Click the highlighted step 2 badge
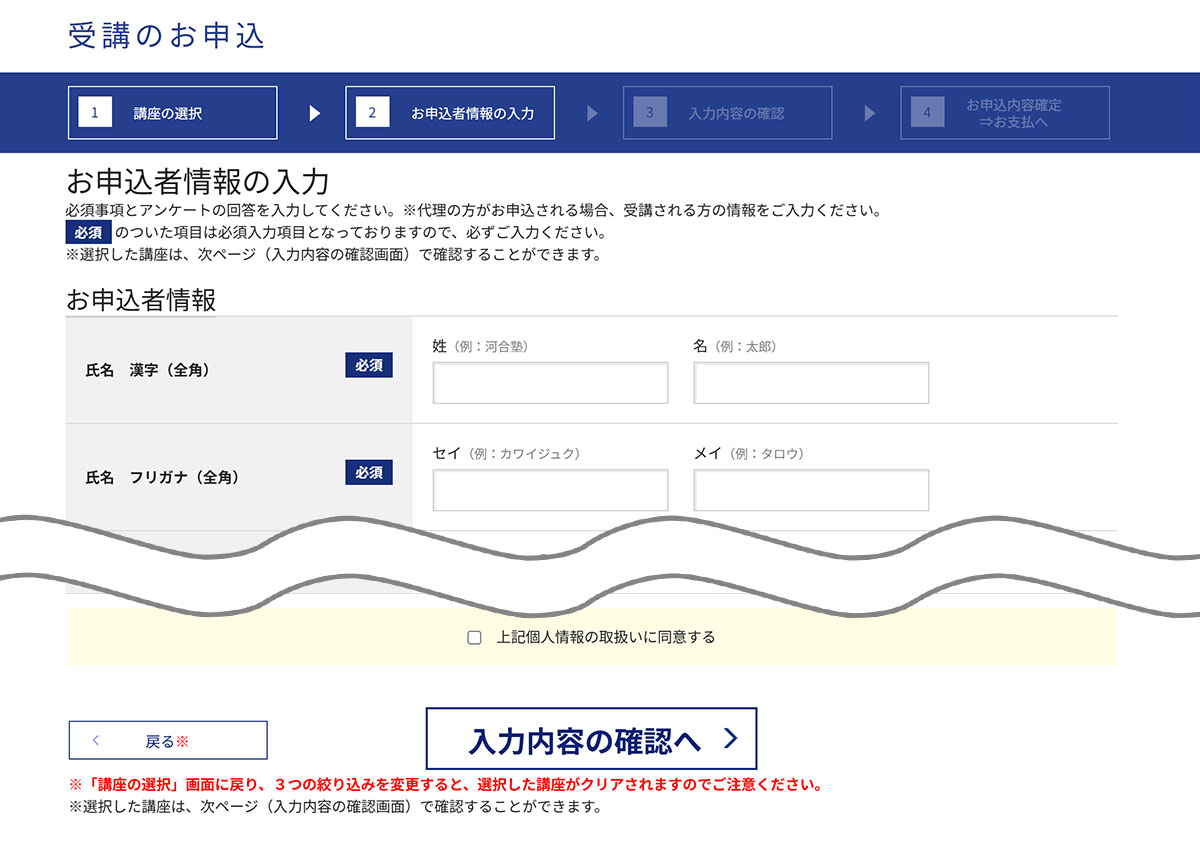 tap(372, 112)
